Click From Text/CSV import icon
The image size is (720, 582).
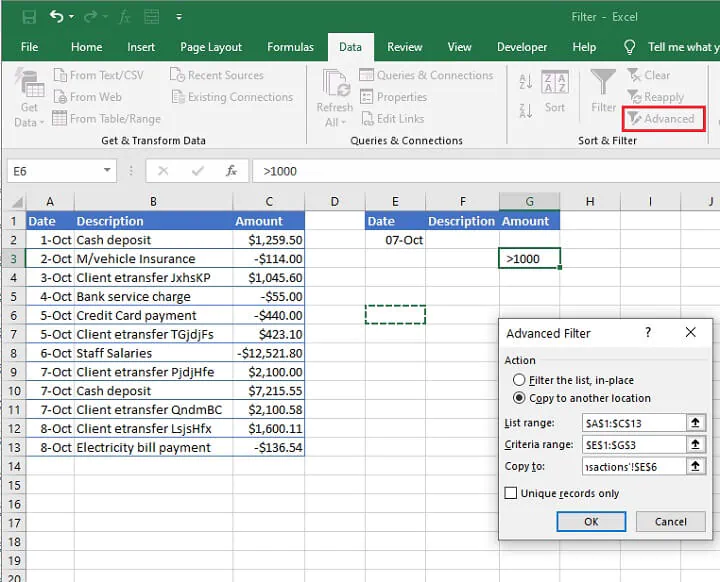tap(60, 74)
